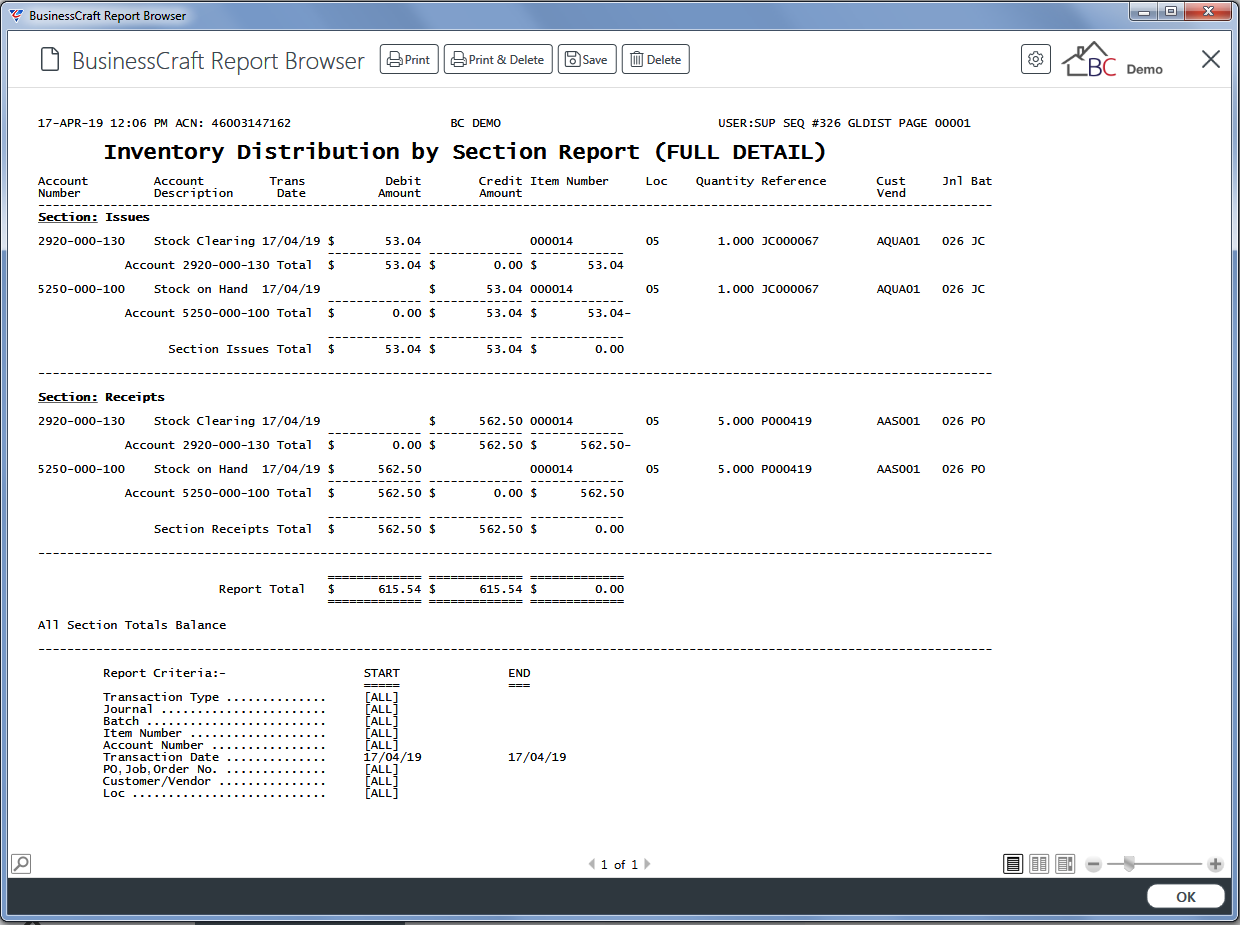Delete the report
Viewport: 1240px width, 925px height.
(655, 60)
